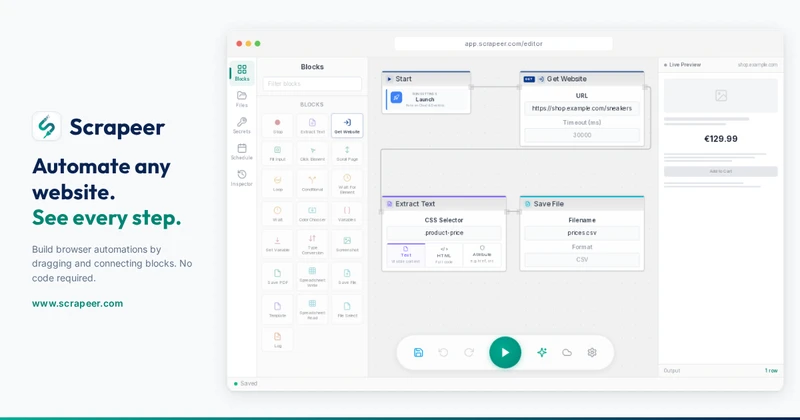Open editor settings gear
The height and width of the screenshot is (420, 800).
coord(592,353)
